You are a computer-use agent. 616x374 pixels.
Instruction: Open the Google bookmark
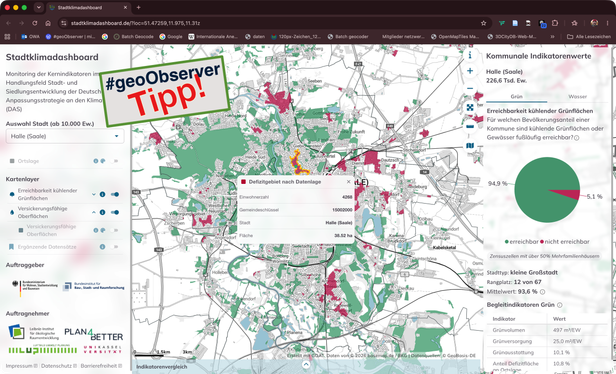coord(171,37)
